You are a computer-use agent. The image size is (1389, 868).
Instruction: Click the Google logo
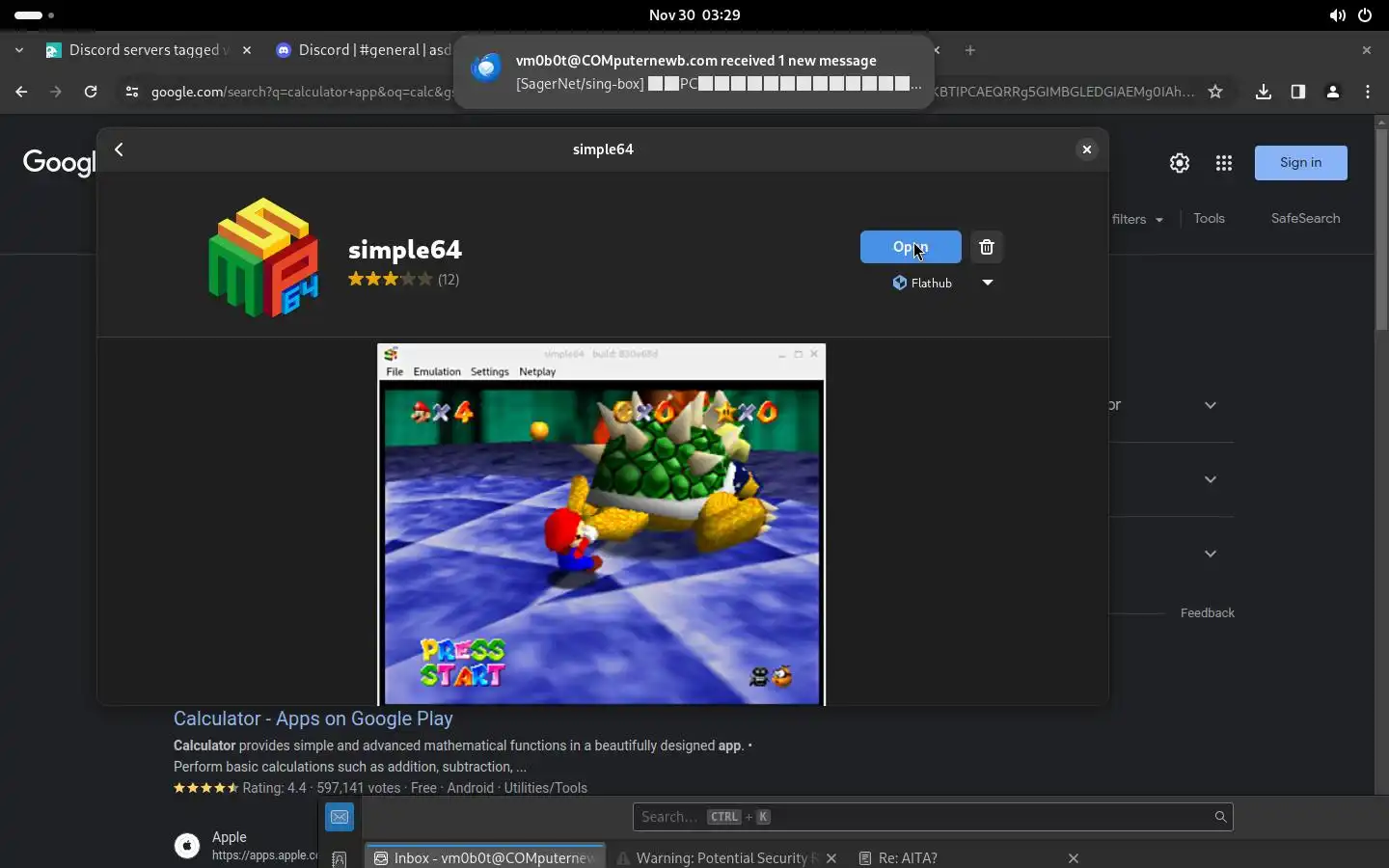click(x=60, y=163)
